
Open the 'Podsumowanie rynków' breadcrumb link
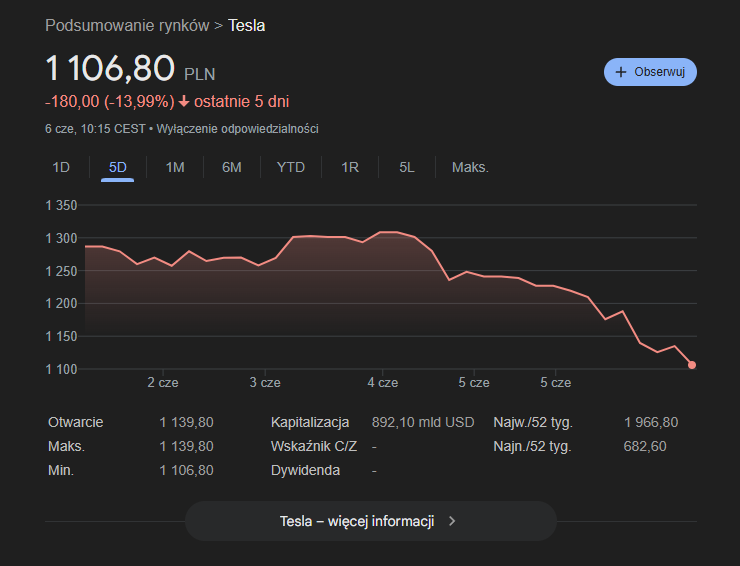click(127, 25)
